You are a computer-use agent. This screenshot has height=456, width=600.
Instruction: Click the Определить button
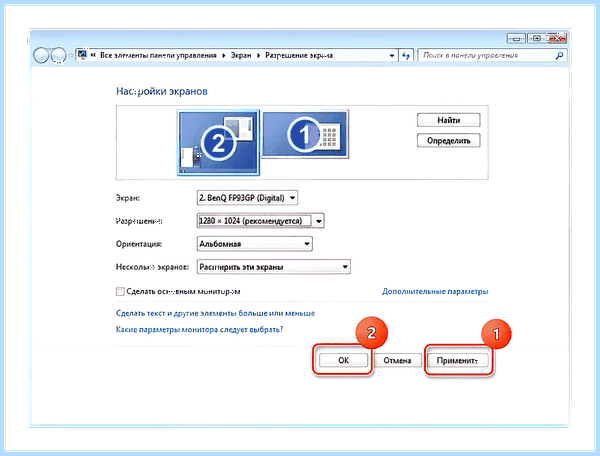coord(448,141)
